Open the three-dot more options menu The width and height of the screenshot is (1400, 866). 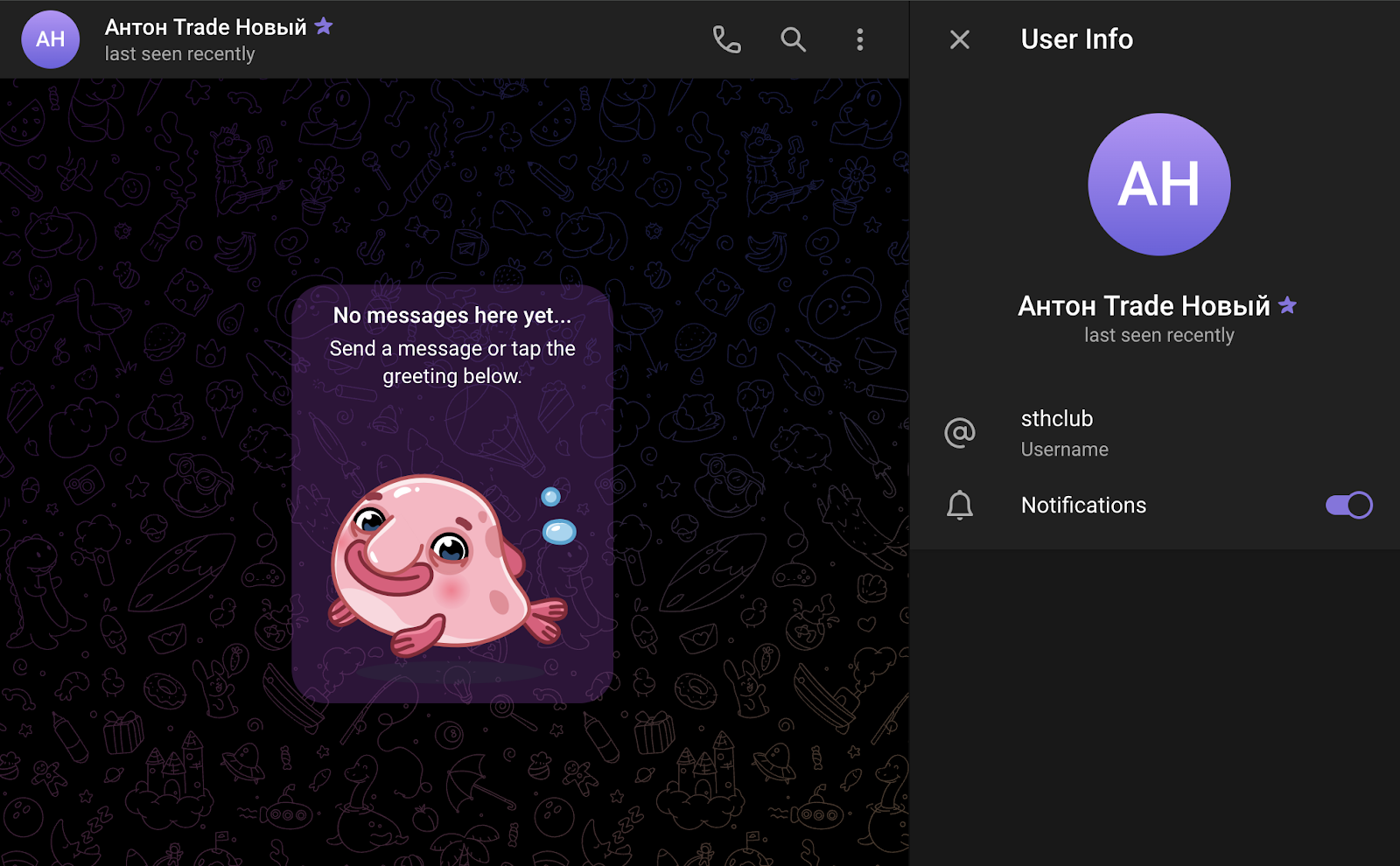[859, 39]
